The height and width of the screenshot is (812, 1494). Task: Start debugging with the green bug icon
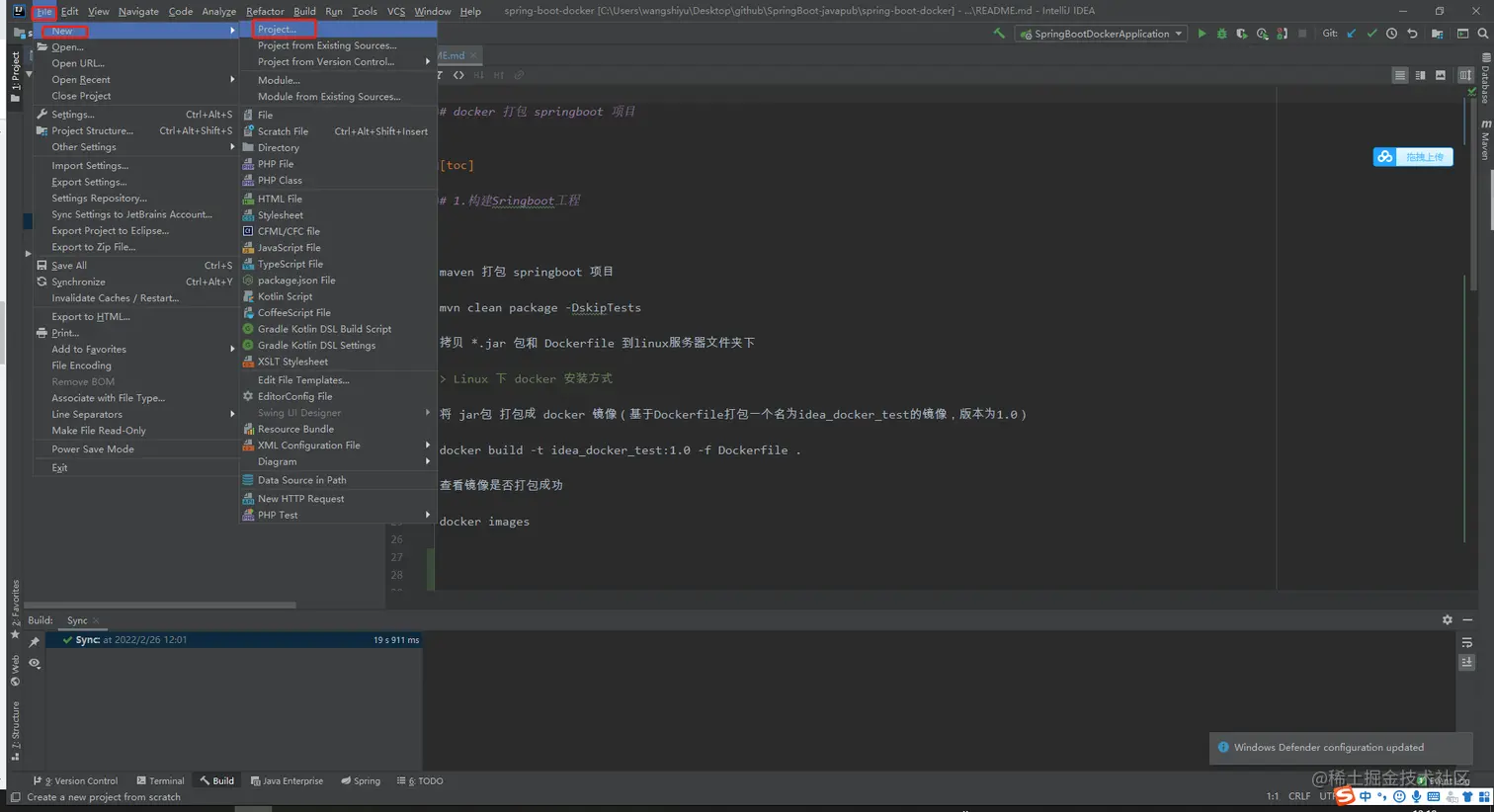point(1222,34)
